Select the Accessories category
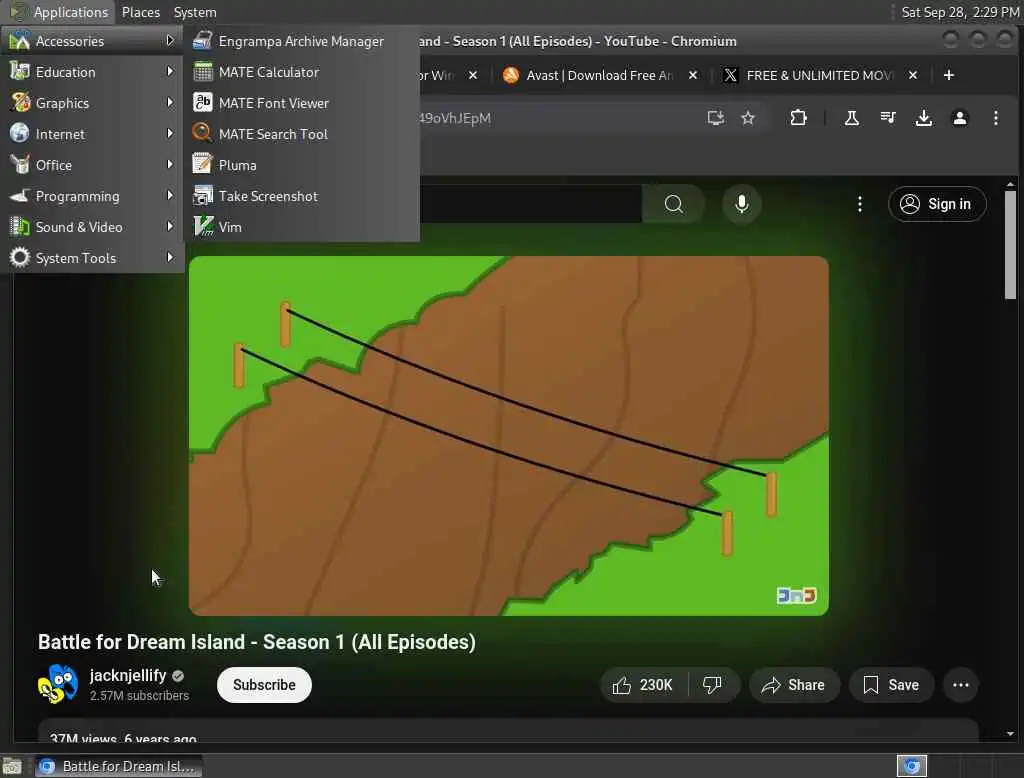This screenshot has width=1024, height=778. click(92, 41)
